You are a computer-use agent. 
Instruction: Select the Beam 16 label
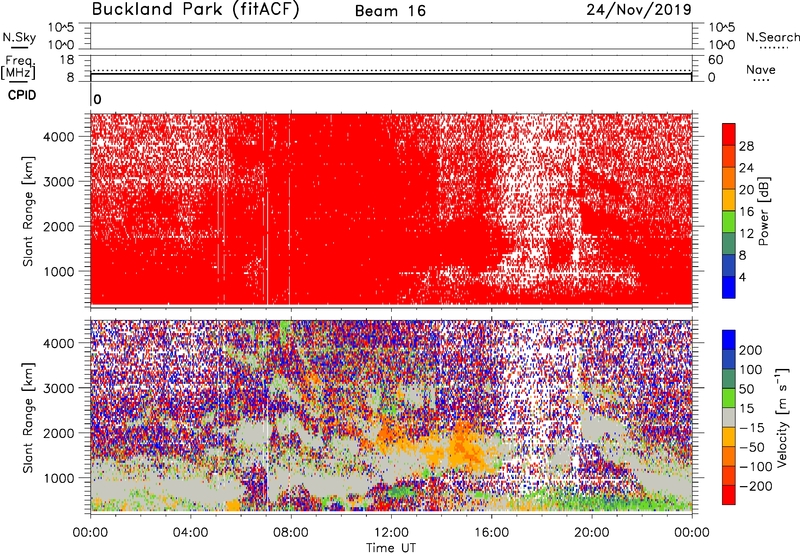click(390, 11)
